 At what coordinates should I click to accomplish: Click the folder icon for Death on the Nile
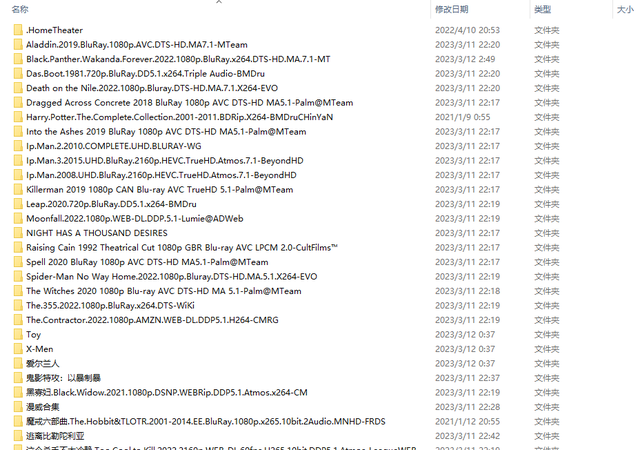coord(18,88)
